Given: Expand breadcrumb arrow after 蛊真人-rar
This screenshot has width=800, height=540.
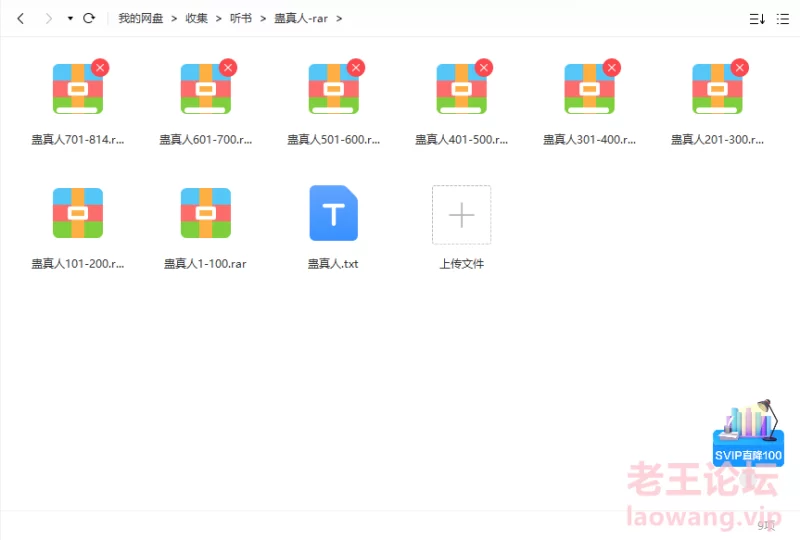Looking at the screenshot, I should click(339, 19).
